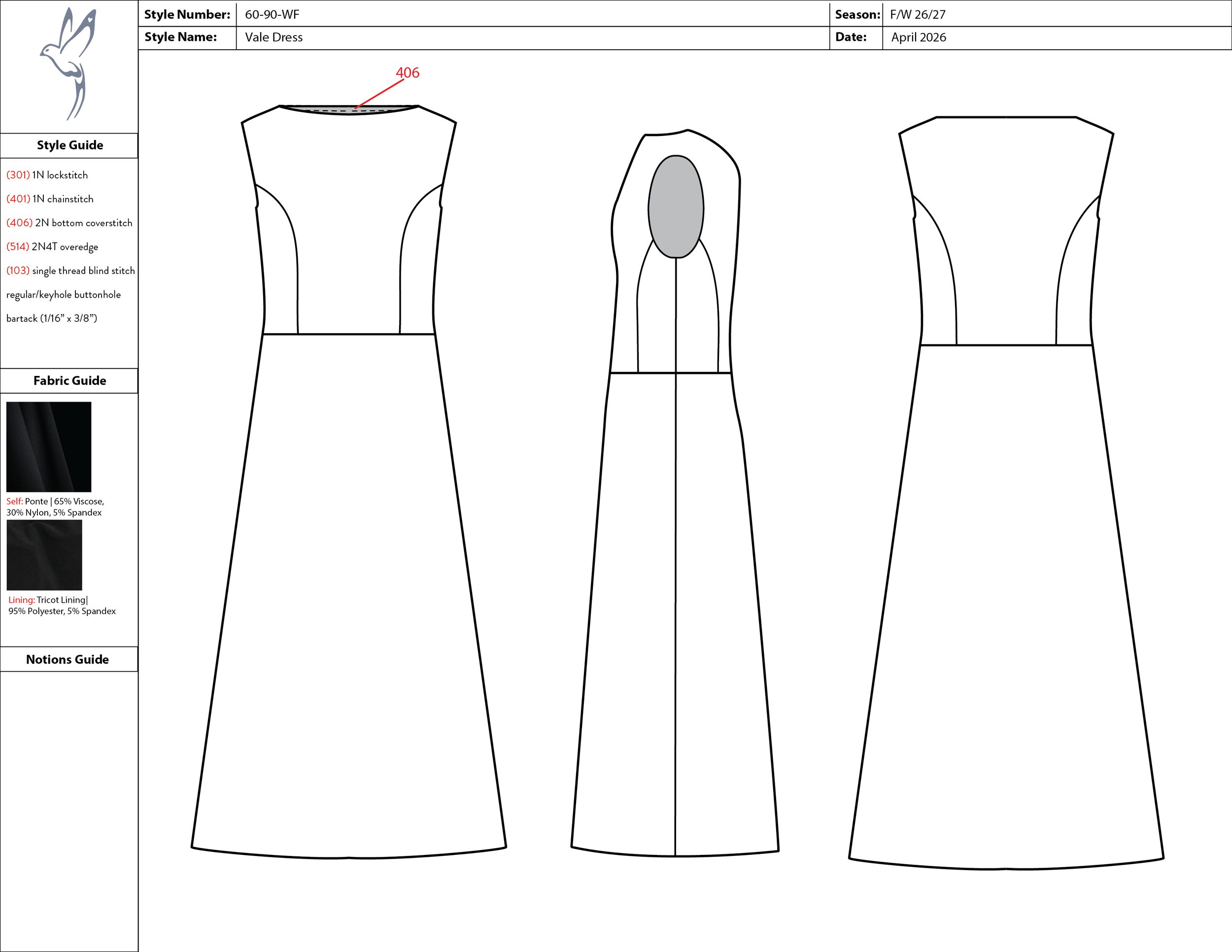Click the red 406 neckline callout
This screenshot has height=952, width=1232.
(x=407, y=73)
